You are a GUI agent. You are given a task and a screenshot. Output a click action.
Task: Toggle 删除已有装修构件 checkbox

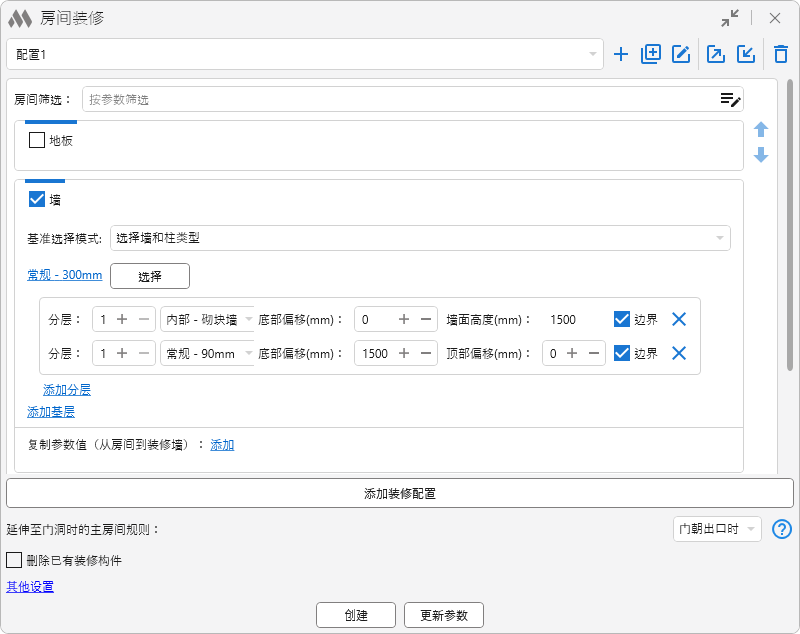[x=14, y=560]
